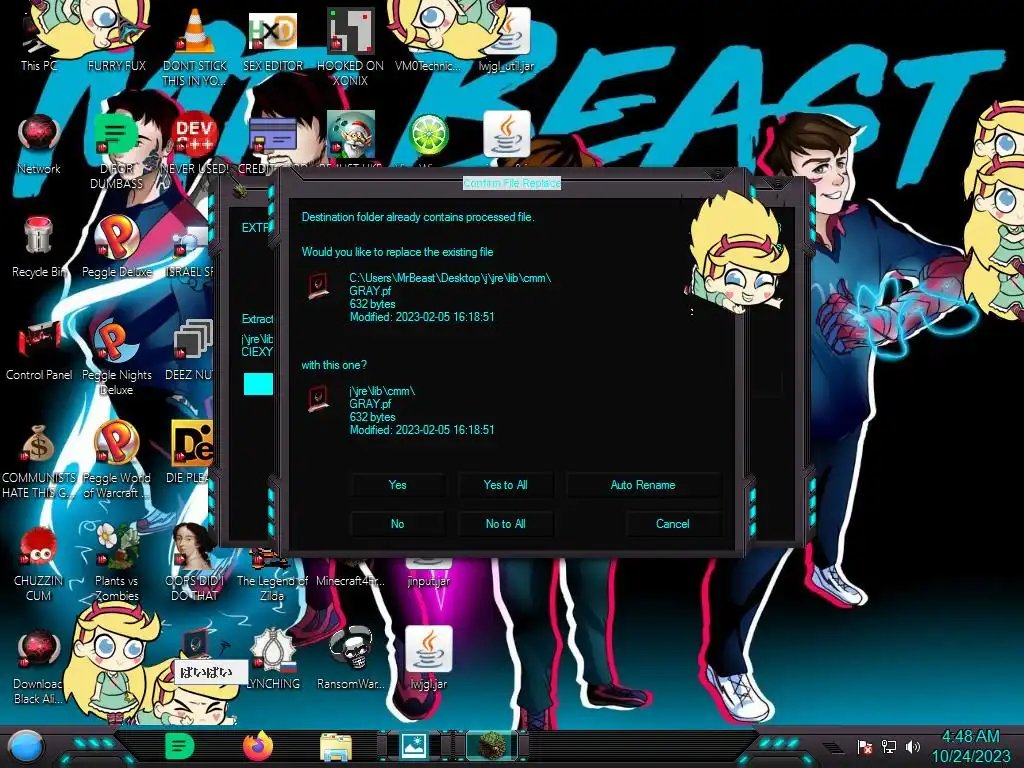Open HxD icon labeled SEX EDITOR
Image resolution: width=1024 pixels, height=768 pixels.
tap(272, 40)
